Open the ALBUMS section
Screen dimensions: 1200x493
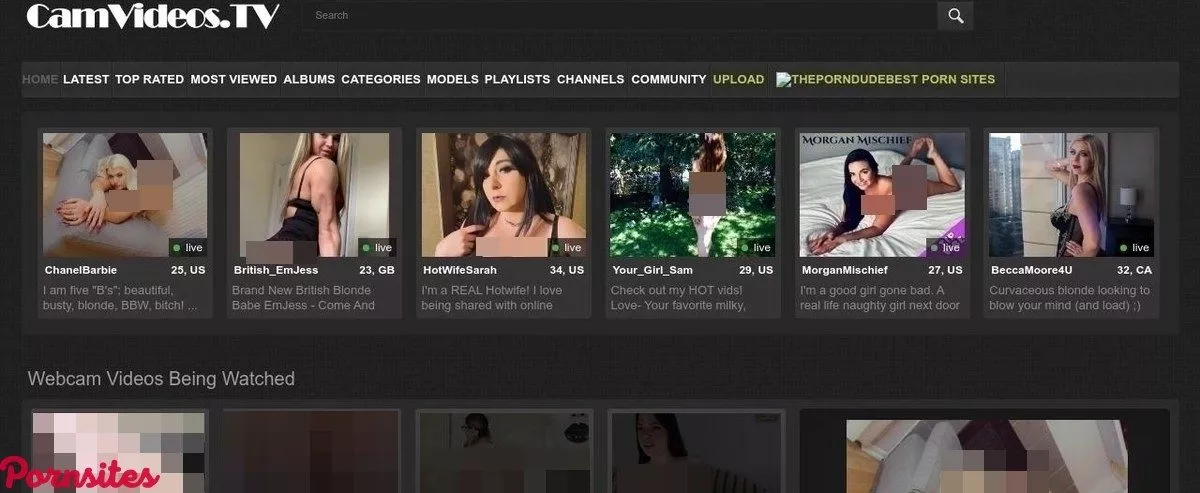coord(309,79)
